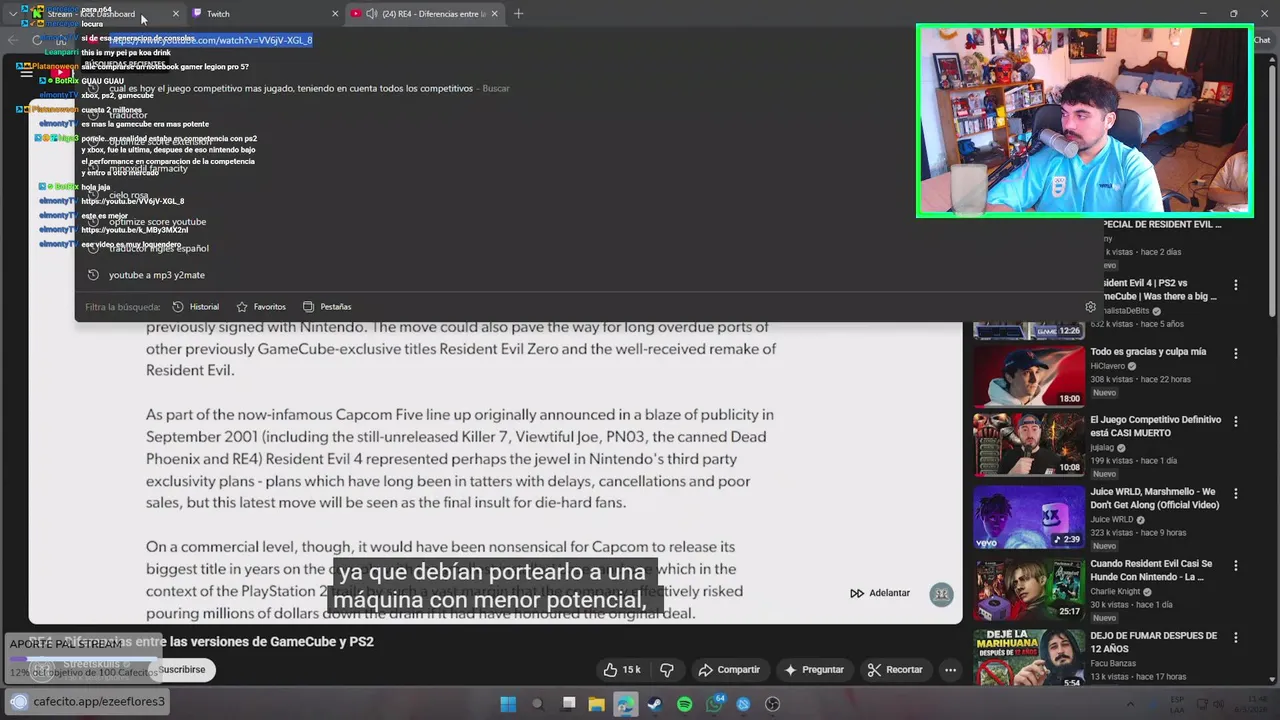Click the Preguntar button

pos(815,669)
